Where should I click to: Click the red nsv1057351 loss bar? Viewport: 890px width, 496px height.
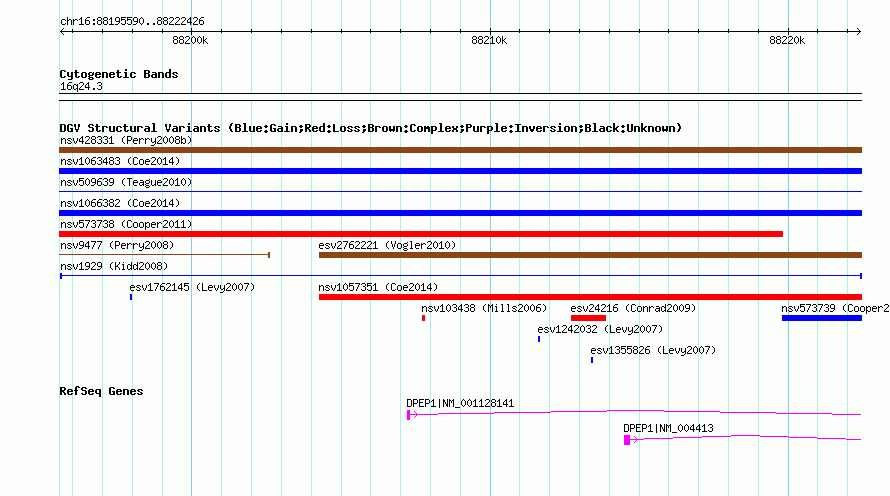[590, 297]
